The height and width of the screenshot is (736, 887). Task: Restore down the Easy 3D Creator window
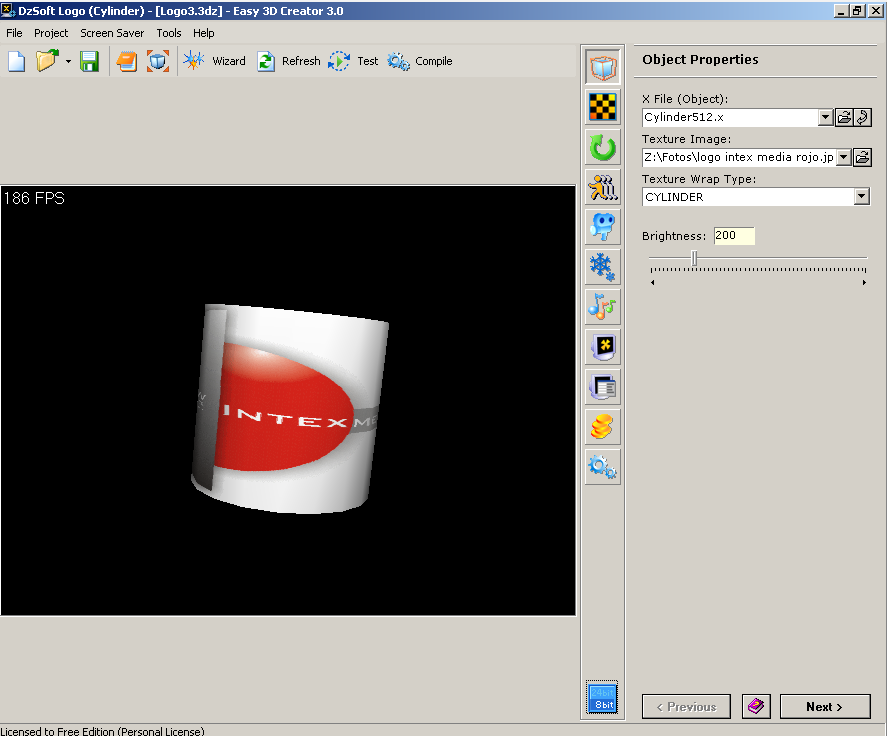tap(858, 10)
